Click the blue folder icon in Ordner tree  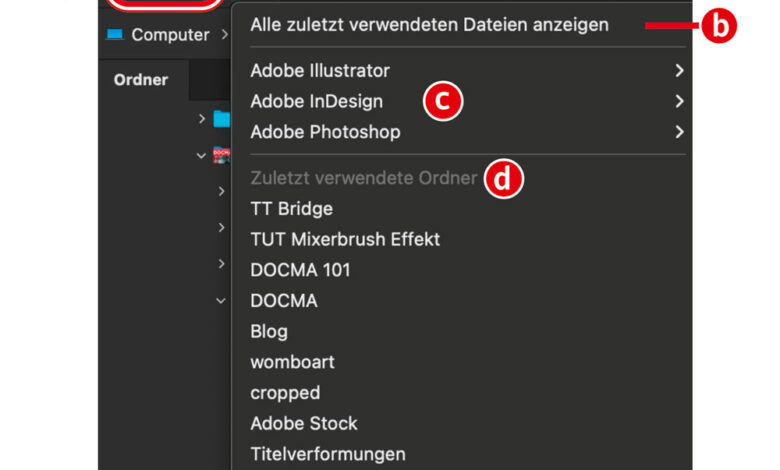[221, 120]
